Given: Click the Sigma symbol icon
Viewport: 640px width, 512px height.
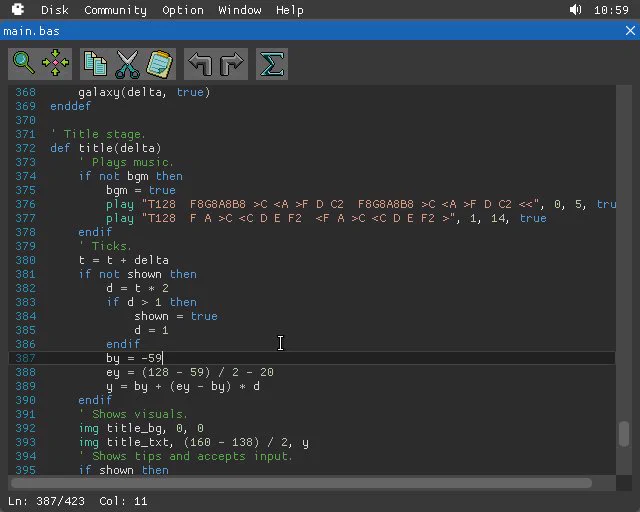Looking at the screenshot, I should 272,64.
